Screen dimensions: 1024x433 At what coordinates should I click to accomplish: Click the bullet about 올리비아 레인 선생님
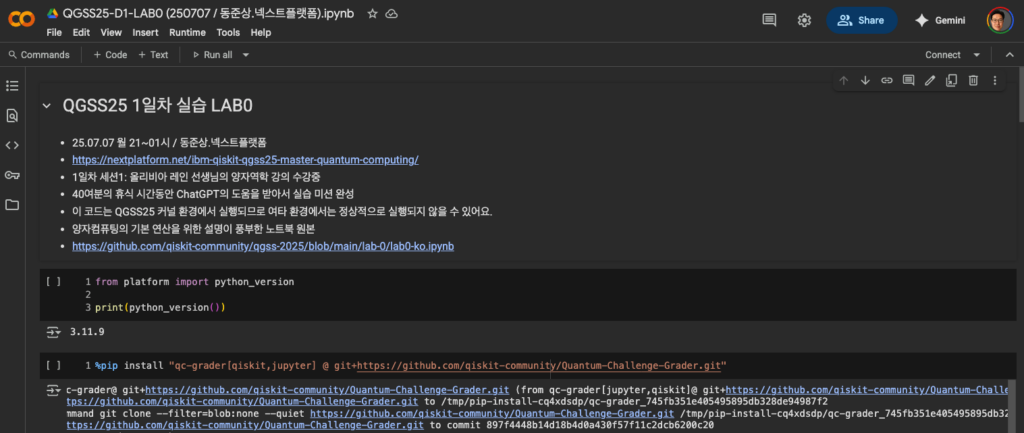pyautogui.click(x=197, y=177)
